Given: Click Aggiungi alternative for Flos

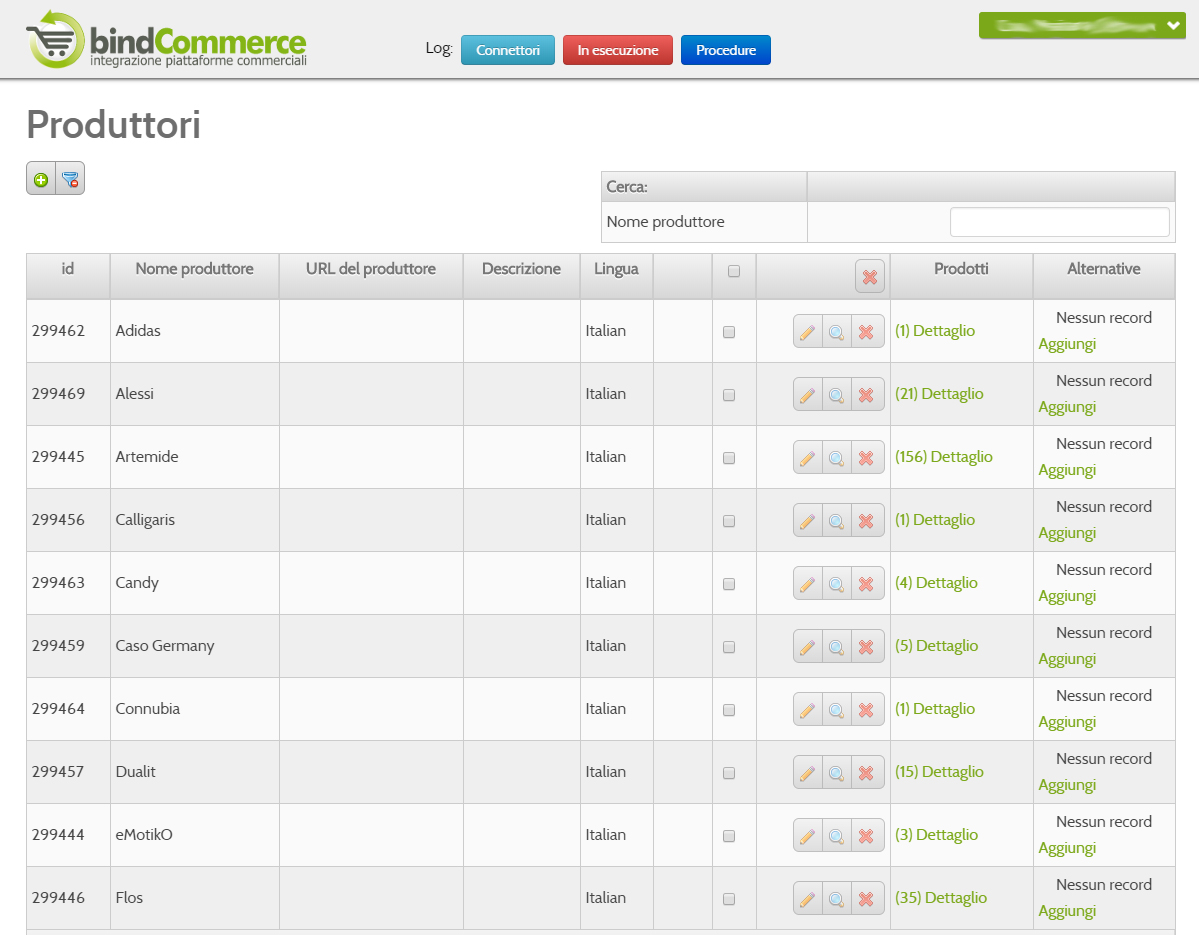Looking at the screenshot, I should click(x=1067, y=911).
